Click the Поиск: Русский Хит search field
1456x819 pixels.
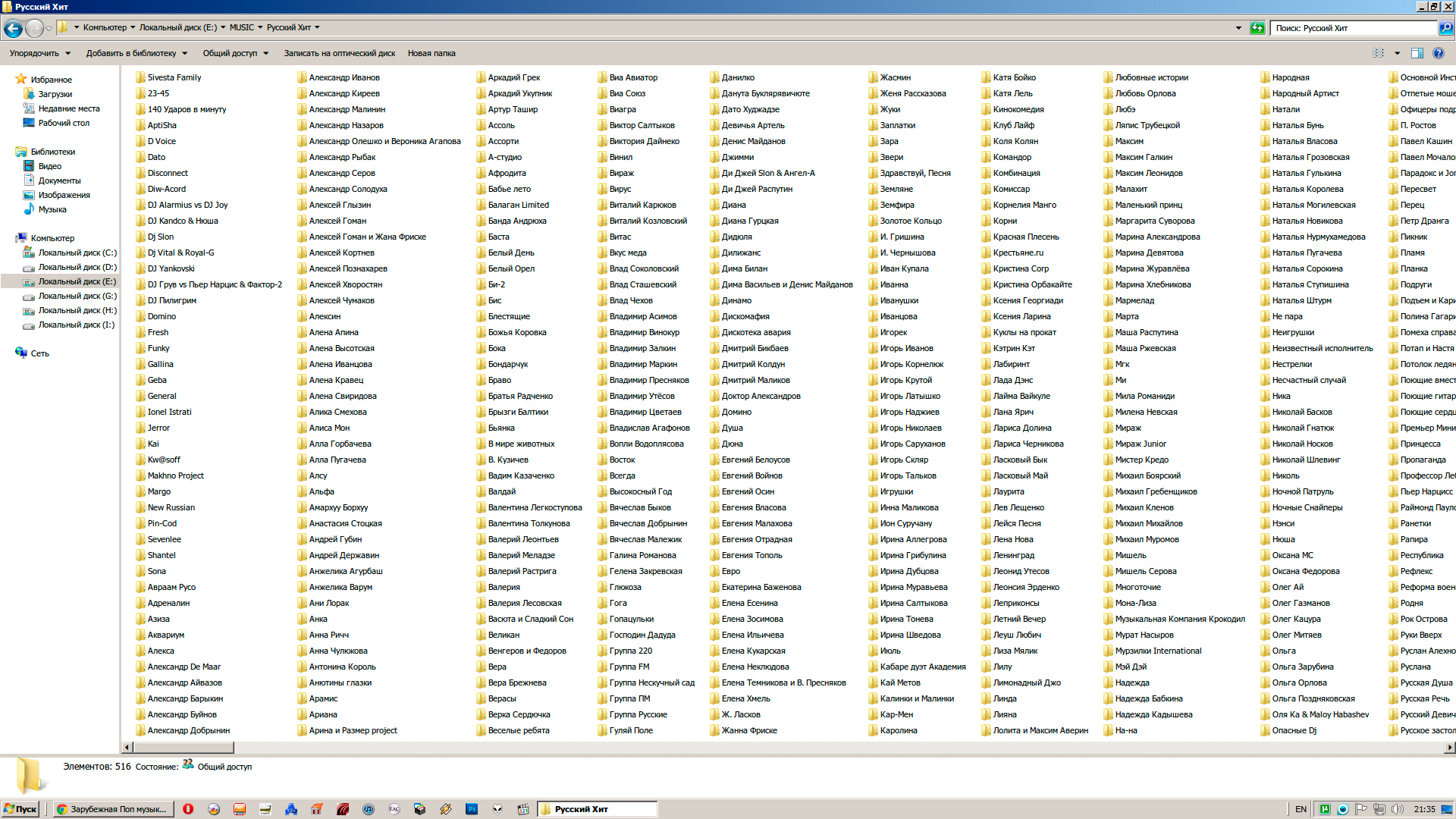pyautogui.click(x=1354, y=28)
